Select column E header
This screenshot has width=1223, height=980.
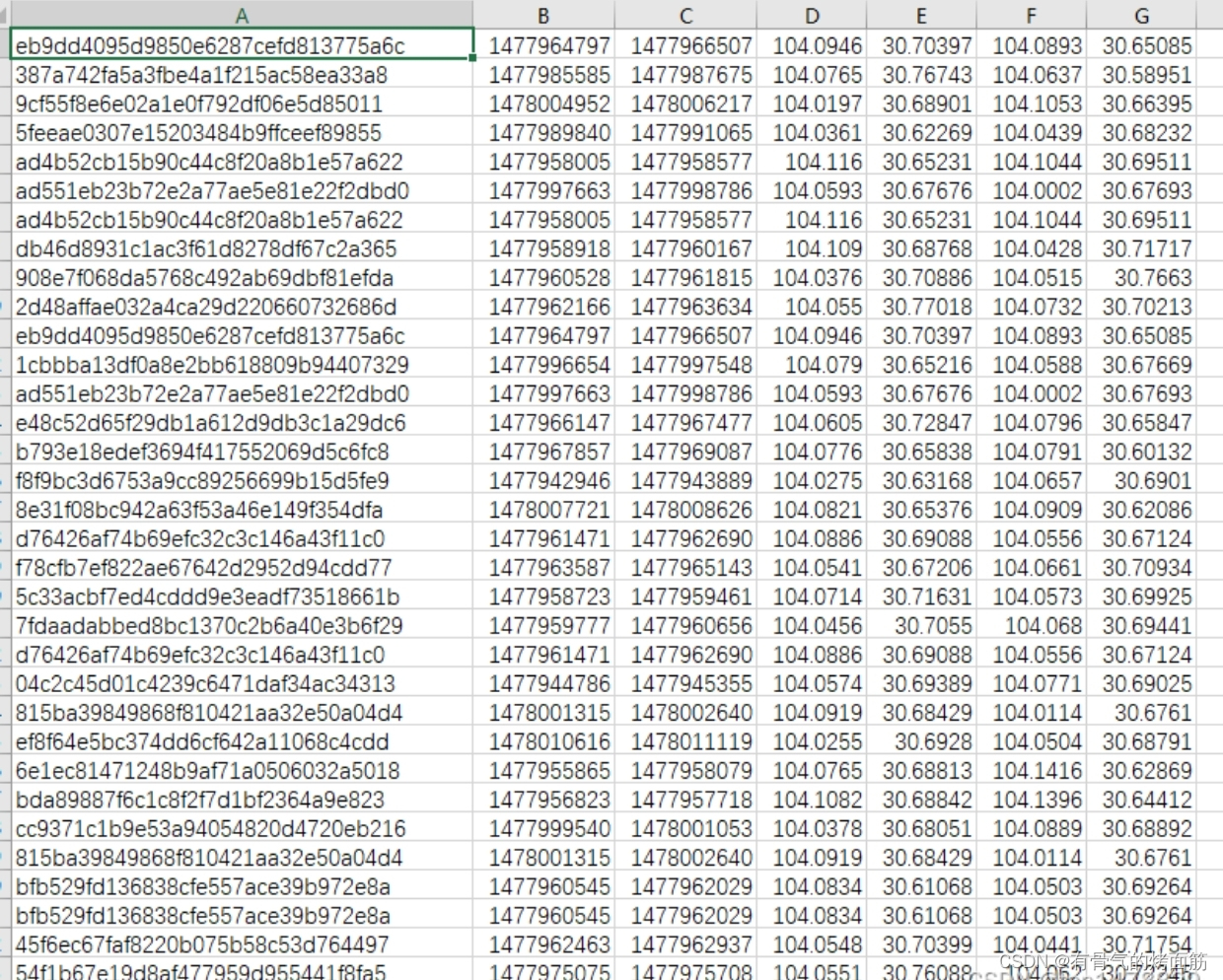(921, 15)
